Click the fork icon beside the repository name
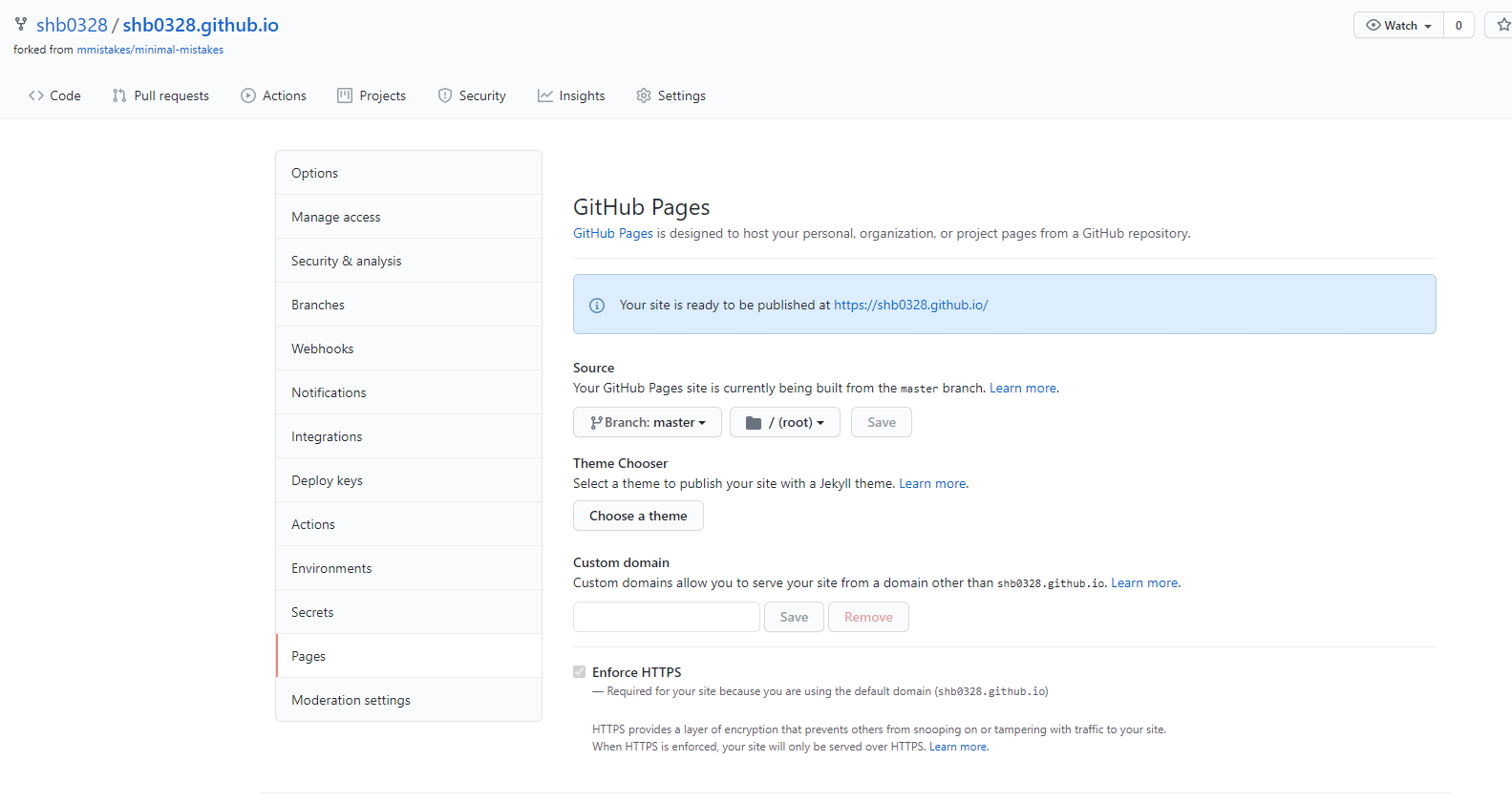The height and width of the screenshot is (803, 1512). click(21, 25)
